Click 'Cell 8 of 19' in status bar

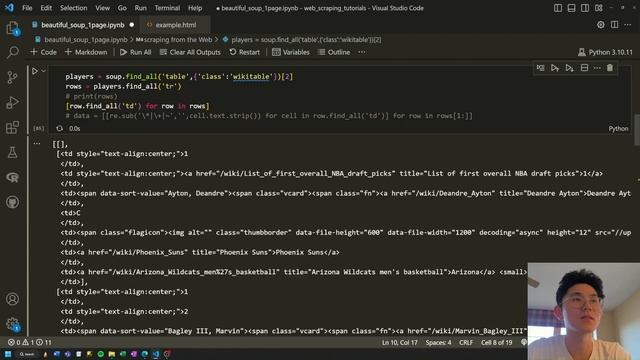click(496, 342)
